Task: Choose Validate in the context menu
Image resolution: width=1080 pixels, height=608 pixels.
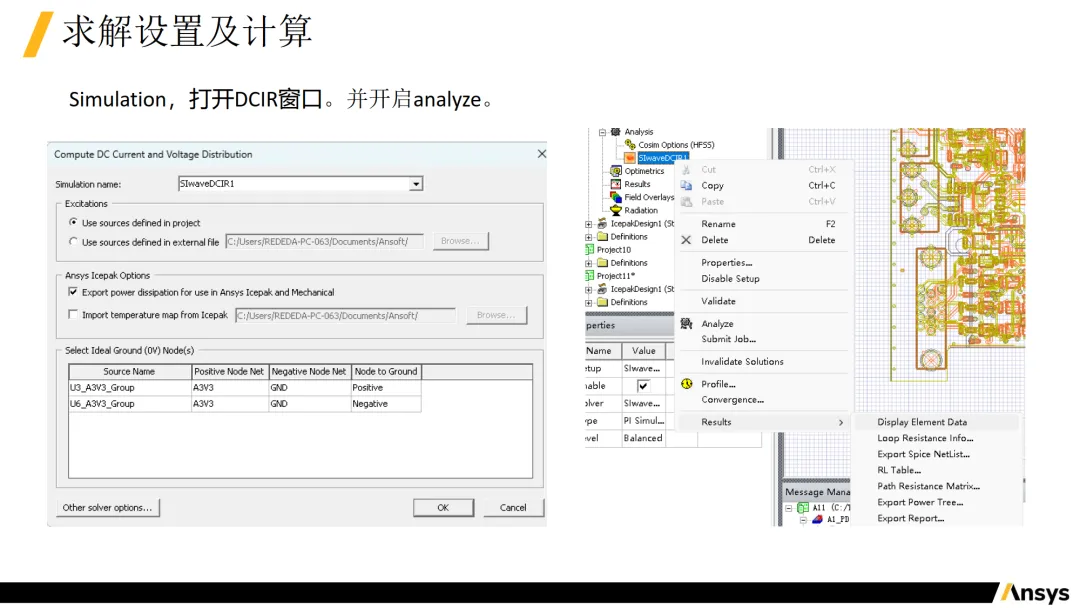Action: 718,301
